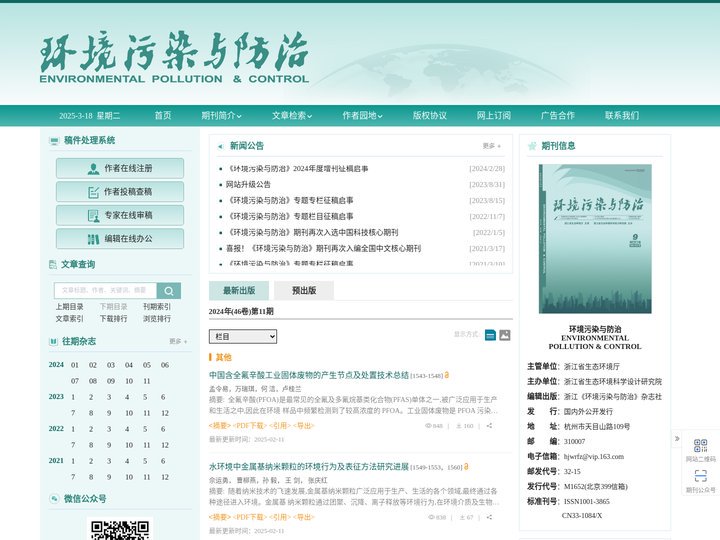
Task: Click share icon of PFOA article
Action: point(489,426)
